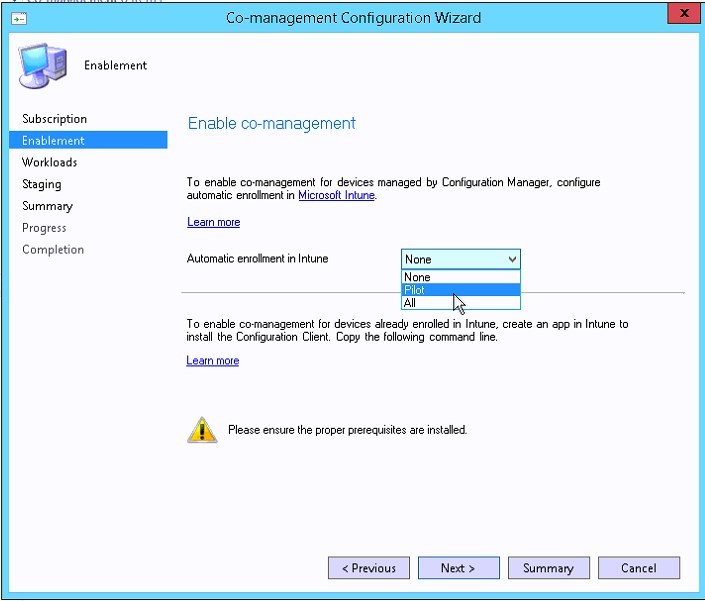The width and height of the screenshot is (705, 601).
Task: Click the prerequisites warning message text
Action: pyautogui.click(x=348, y=430)
